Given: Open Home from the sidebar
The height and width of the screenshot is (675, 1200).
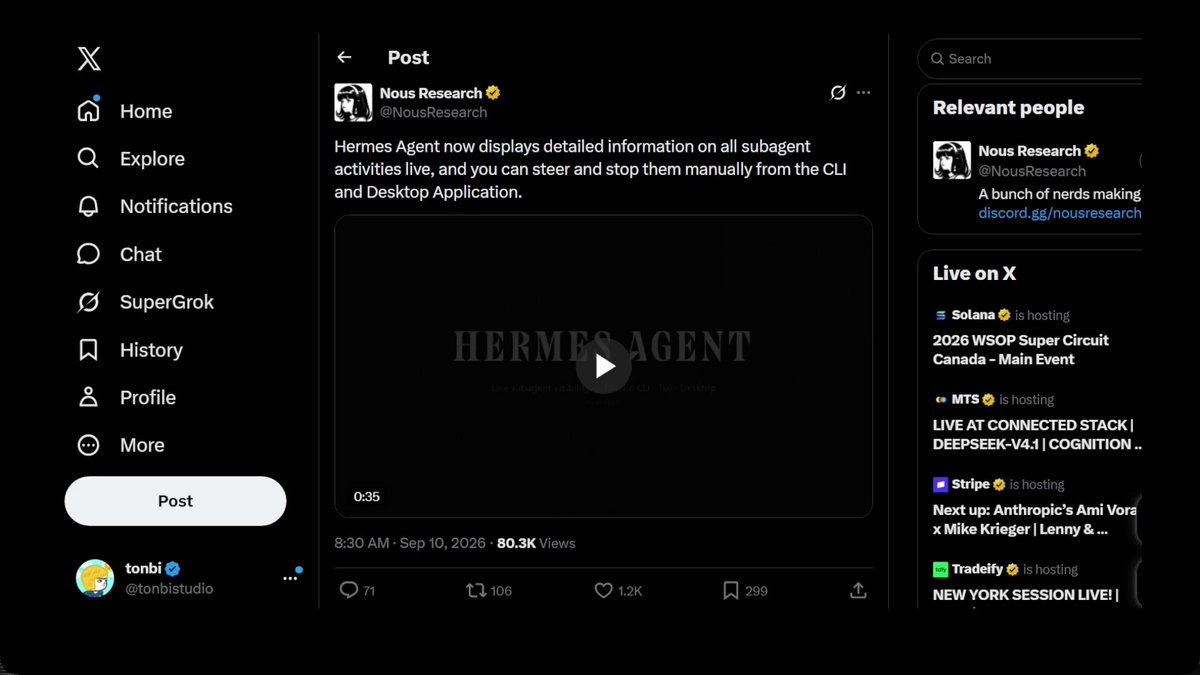Looking at the screenshot, I should coord(124,111).
